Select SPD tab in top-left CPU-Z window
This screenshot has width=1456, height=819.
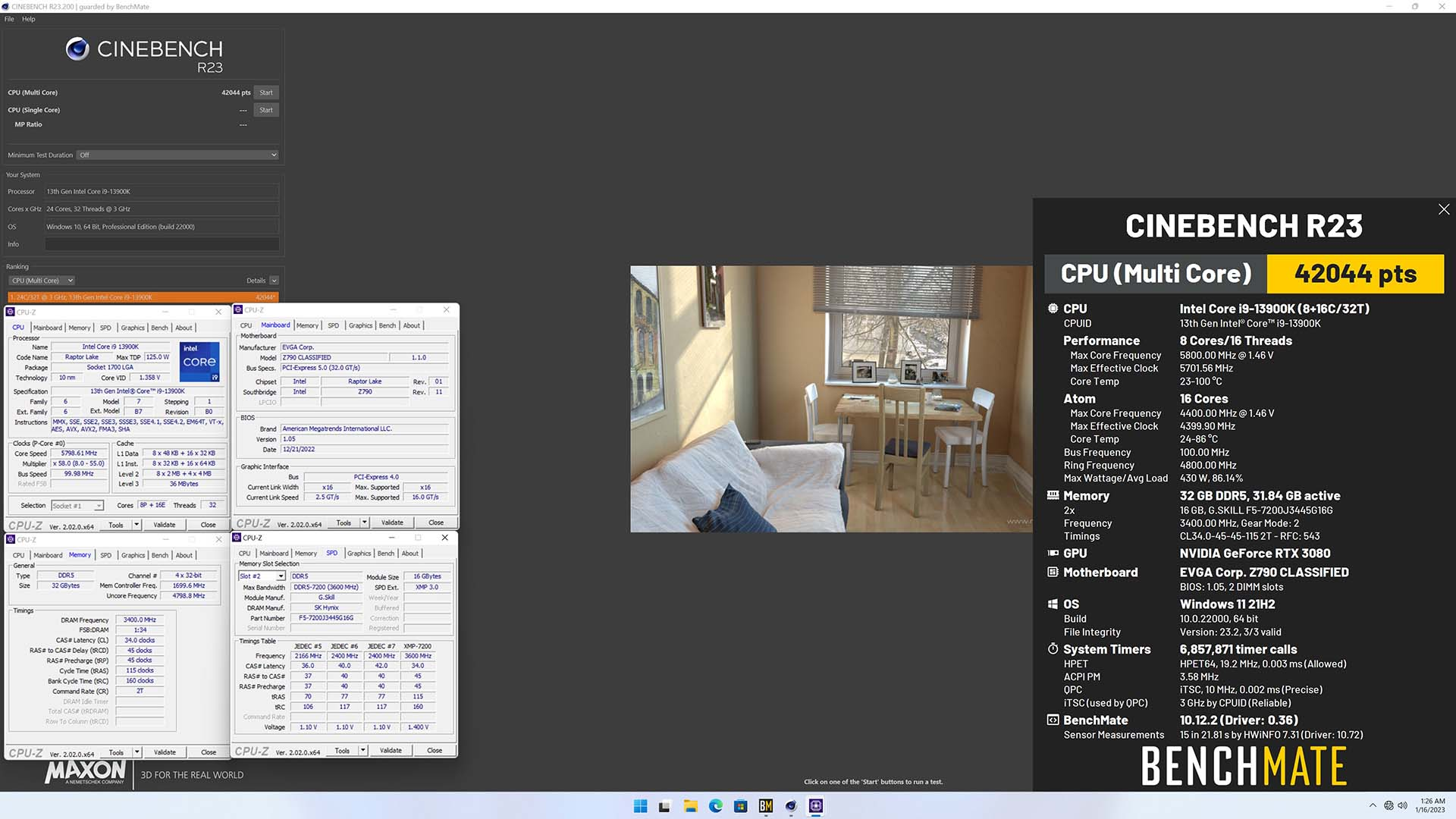coord(105,328)
